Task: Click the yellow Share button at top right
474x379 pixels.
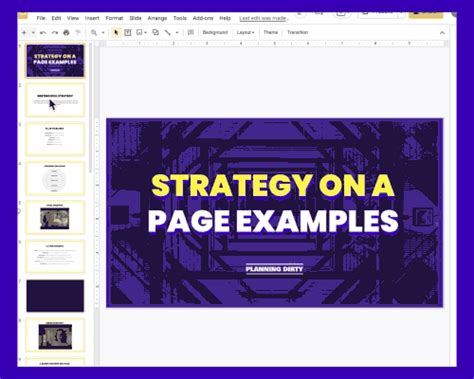Action: (426, 14)
